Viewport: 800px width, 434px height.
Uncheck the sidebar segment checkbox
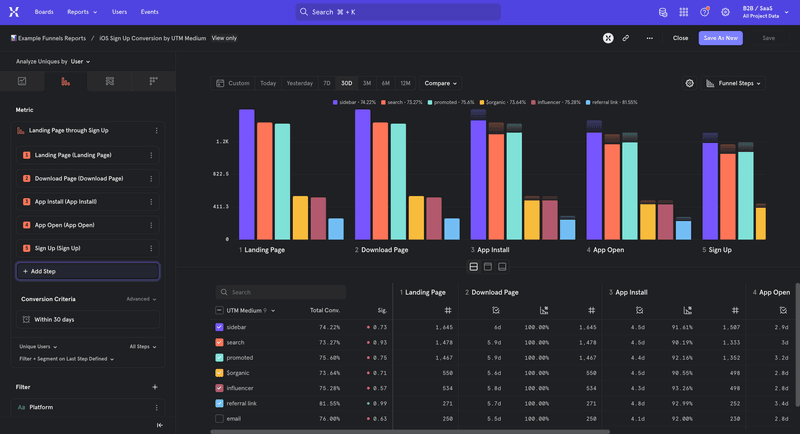[220, 327]
